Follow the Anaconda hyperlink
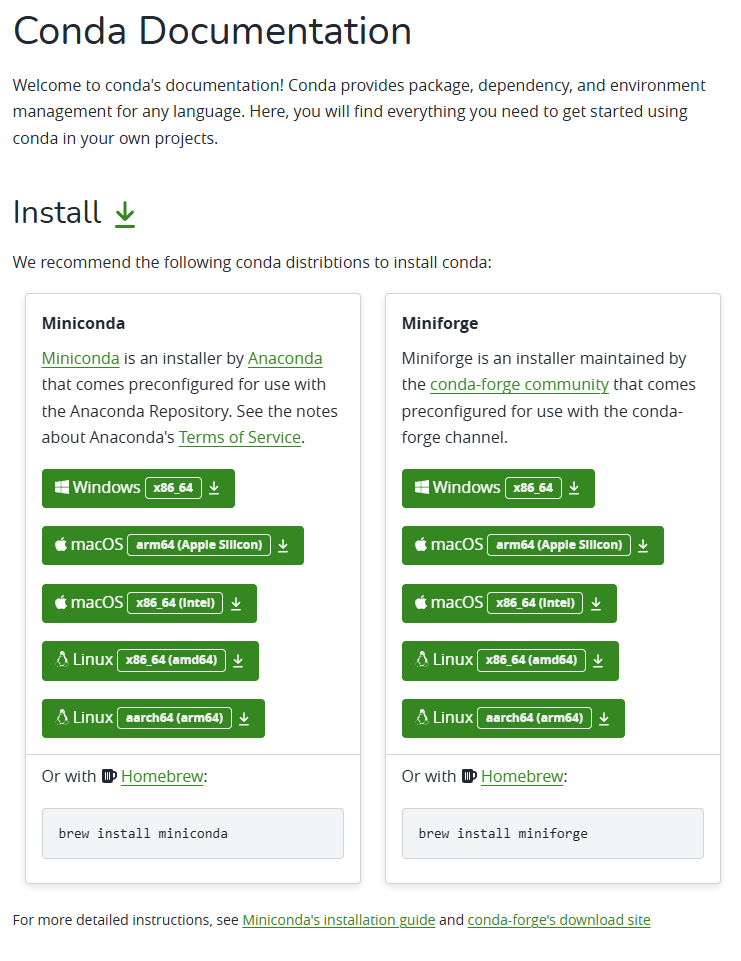This screenshot has width=741, height=961. pos(285,358)
